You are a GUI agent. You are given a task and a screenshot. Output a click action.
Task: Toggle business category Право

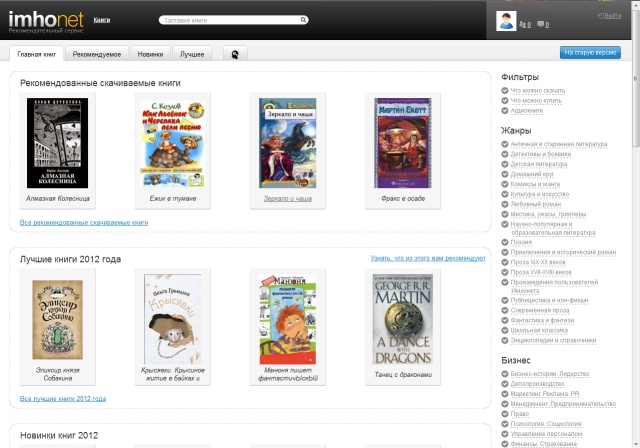click(x=515, y=413)
